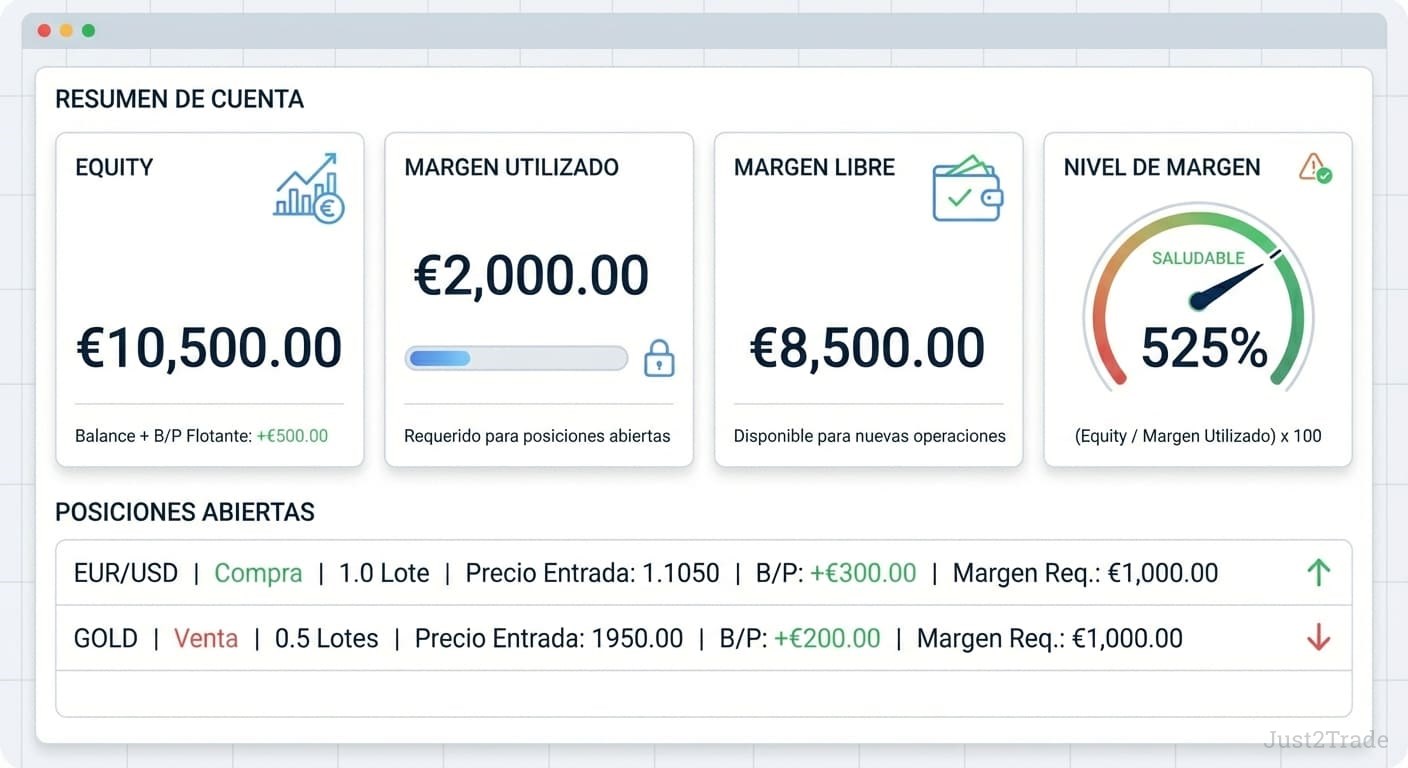
Task: Click the green maximize window dot
Action: (x=88, y=31)
